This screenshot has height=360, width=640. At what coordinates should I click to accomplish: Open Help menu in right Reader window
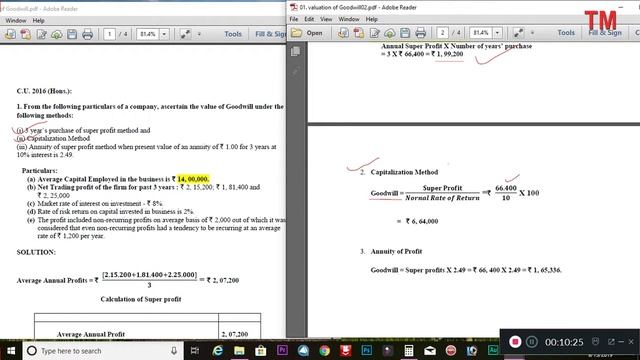click(x=371, y=19)
